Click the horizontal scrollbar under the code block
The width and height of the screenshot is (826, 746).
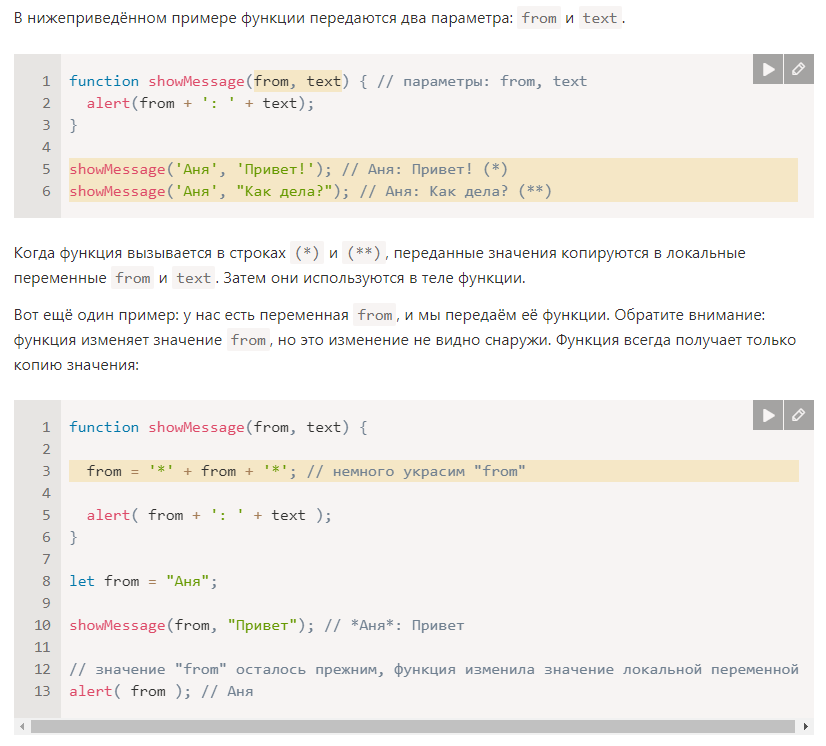[x=412, y=727]
